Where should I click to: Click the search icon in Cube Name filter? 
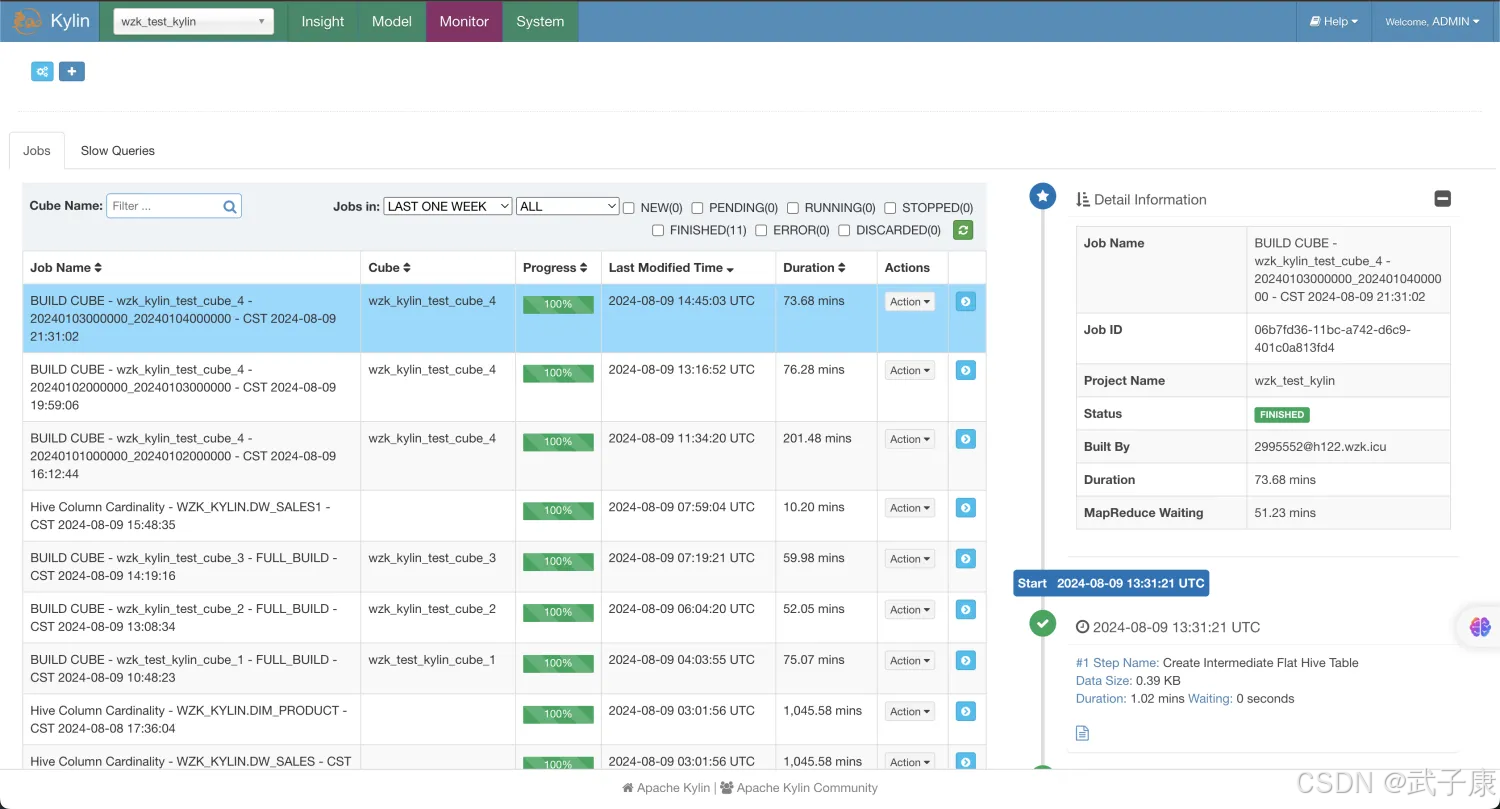pyautogui.click(x=230, y=207)
